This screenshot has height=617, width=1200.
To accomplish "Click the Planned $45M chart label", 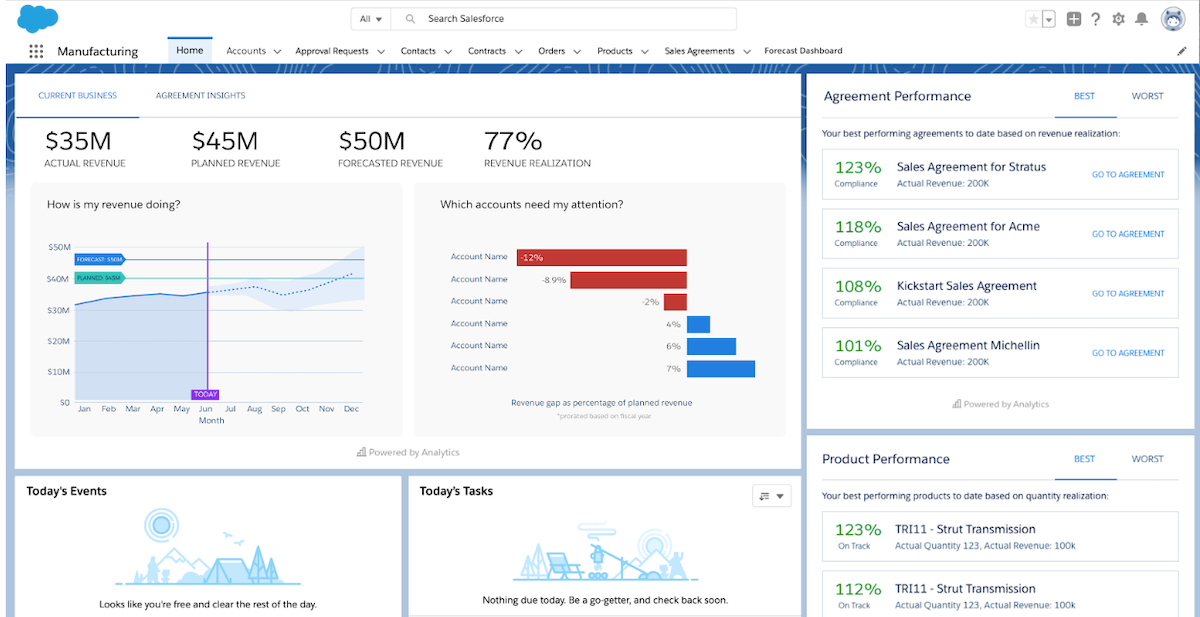I will click(x=99, y=278).
